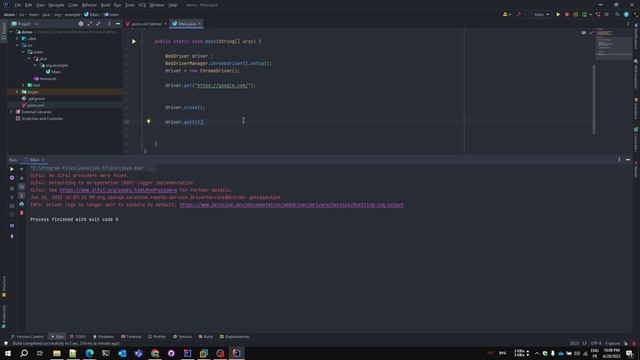Toggle the Structure tool window side stripe

point(4,286)
